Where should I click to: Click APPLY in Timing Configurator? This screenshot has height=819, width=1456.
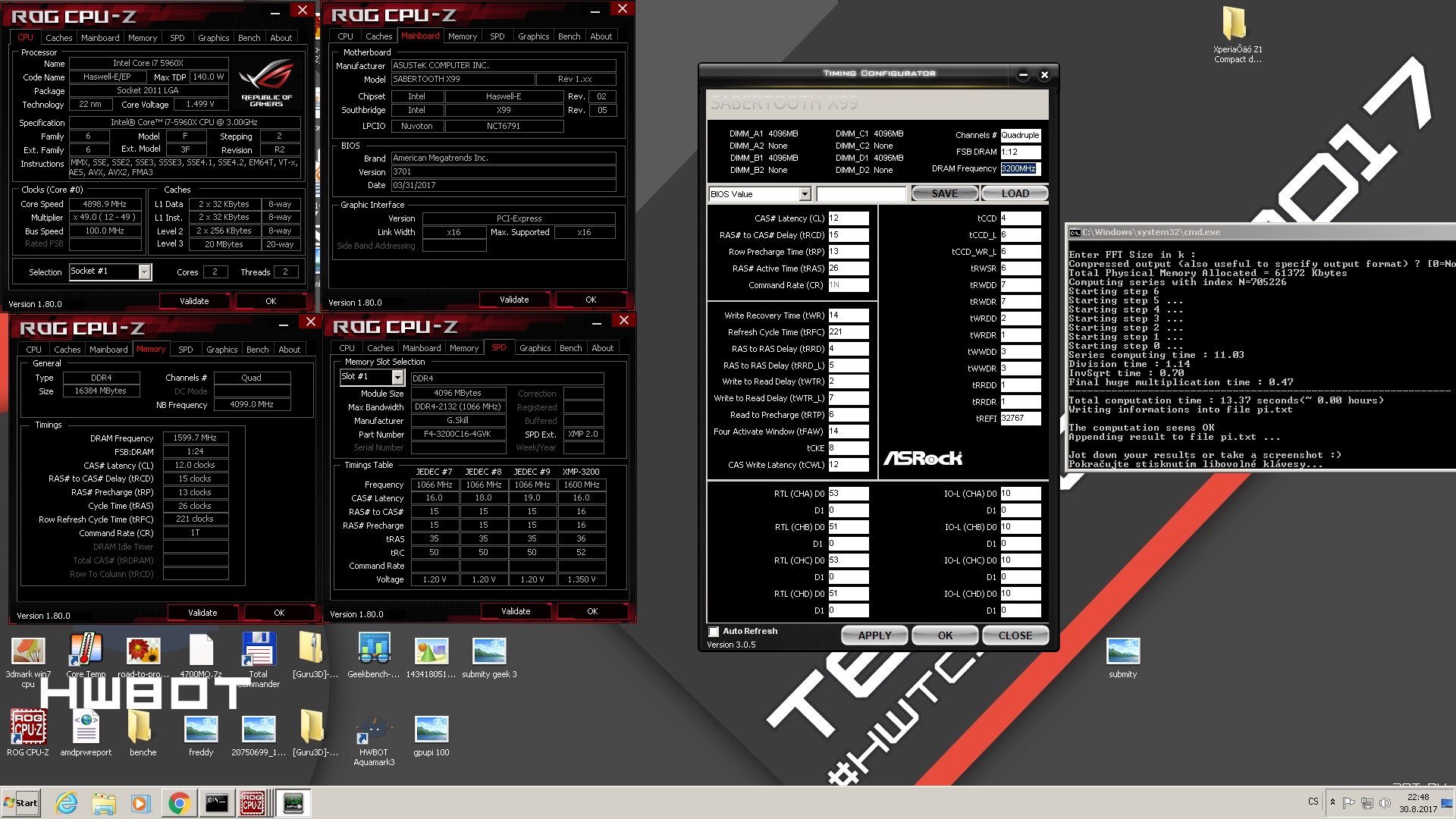(x=874, y=635)
